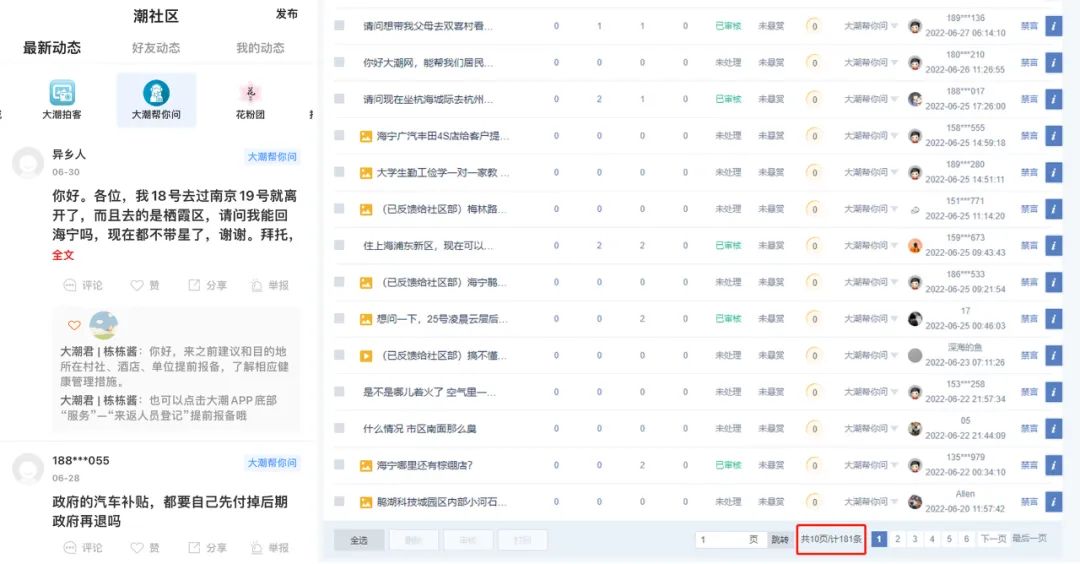Tick the checkbox beside 海宁哪里还有棕榈店?
The image size is (1080, 564).
[340, 465]
